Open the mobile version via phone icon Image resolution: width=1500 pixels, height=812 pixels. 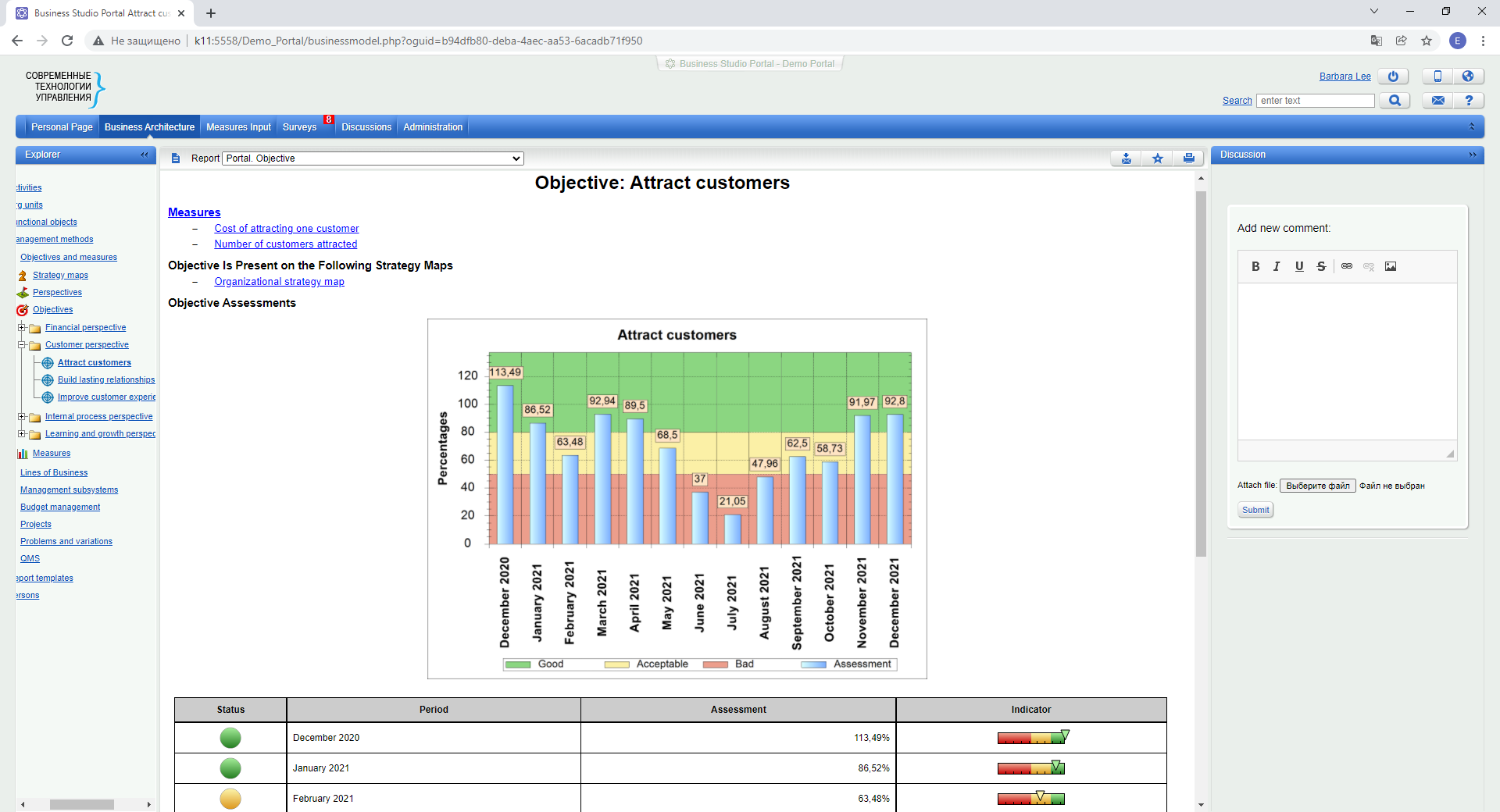1437,77
